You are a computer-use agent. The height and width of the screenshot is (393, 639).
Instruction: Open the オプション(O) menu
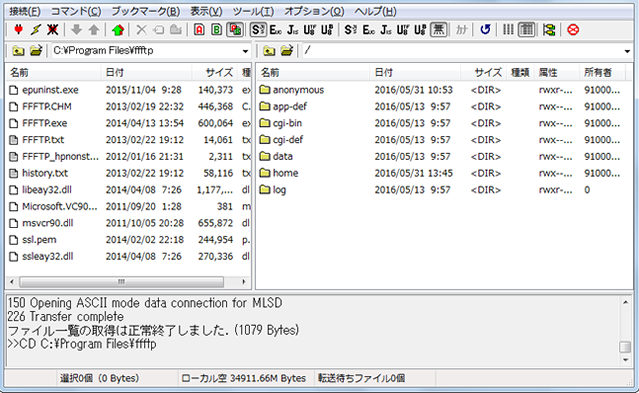coord(314,11)
